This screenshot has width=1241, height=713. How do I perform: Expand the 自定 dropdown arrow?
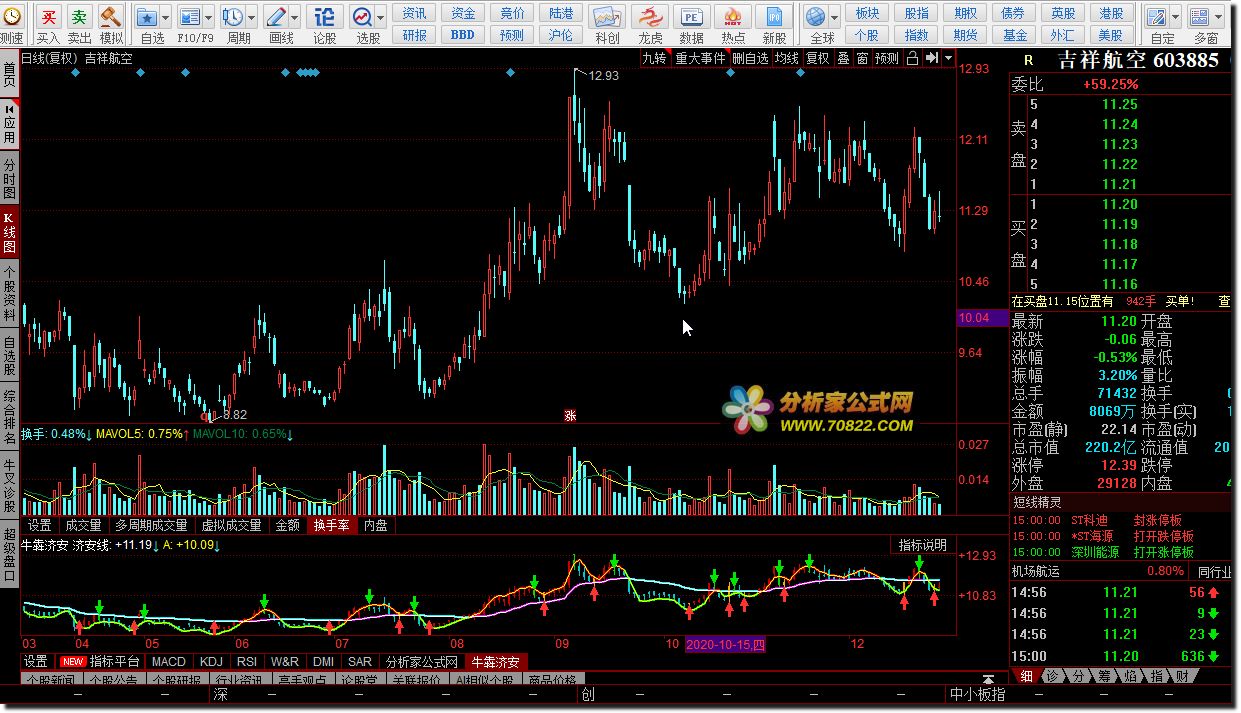point(1174,17)
